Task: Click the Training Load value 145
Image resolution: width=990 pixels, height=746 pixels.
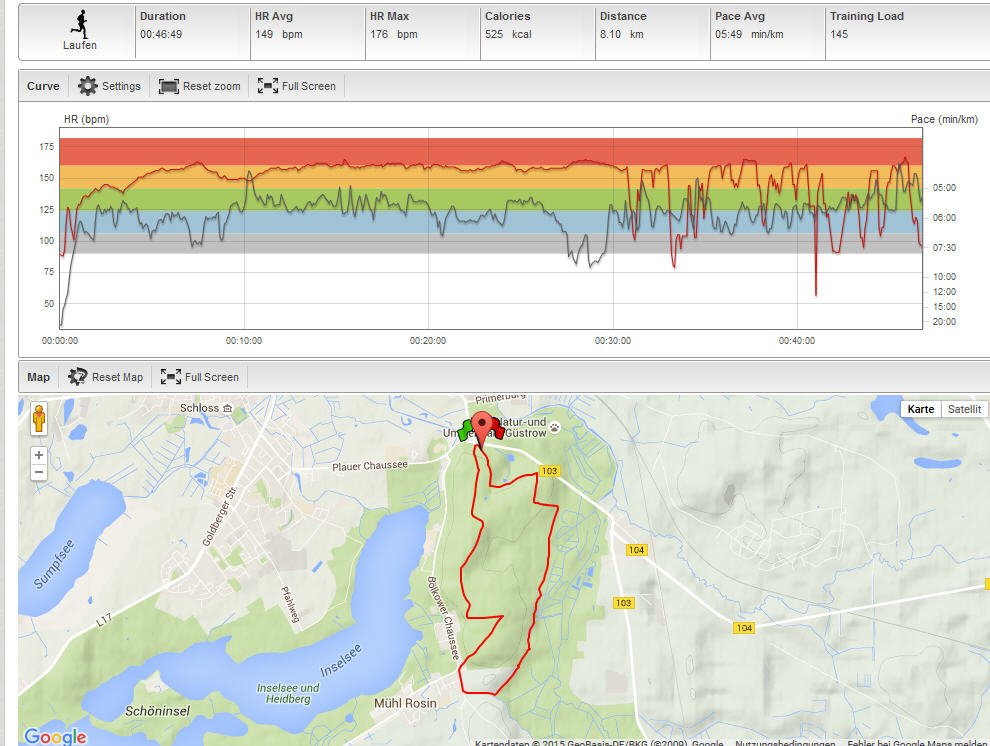Action: click(839, 34)
